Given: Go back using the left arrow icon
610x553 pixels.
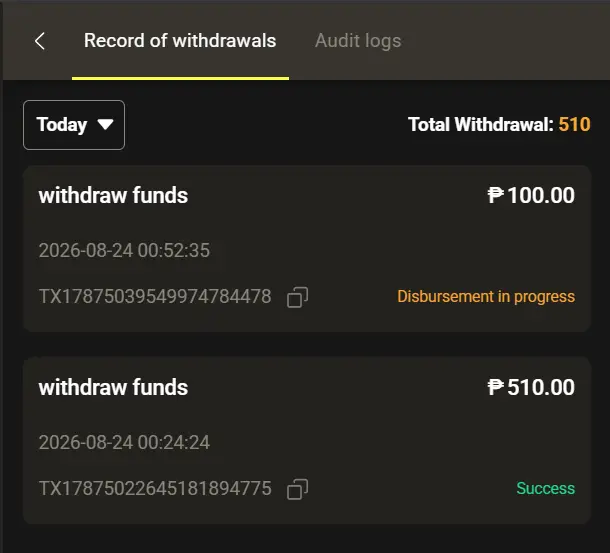Looking at the screenshot, I should coord(40,41).
